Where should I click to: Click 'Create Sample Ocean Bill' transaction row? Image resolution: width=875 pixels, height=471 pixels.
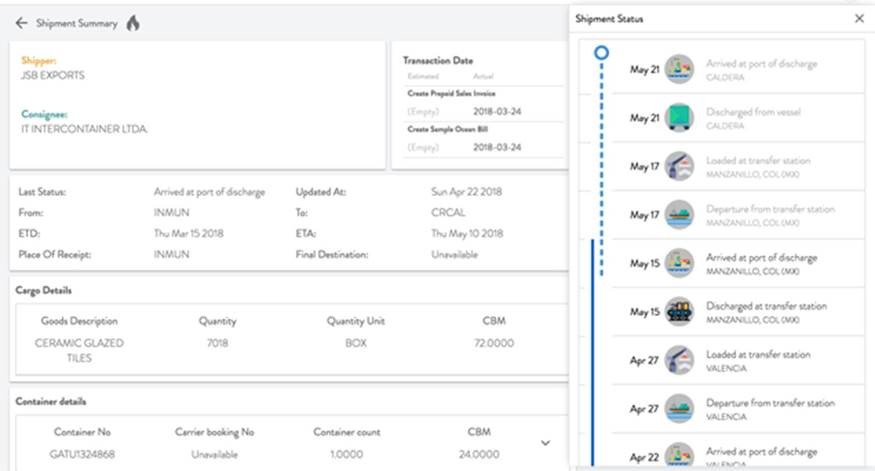(x=483, y=139)
